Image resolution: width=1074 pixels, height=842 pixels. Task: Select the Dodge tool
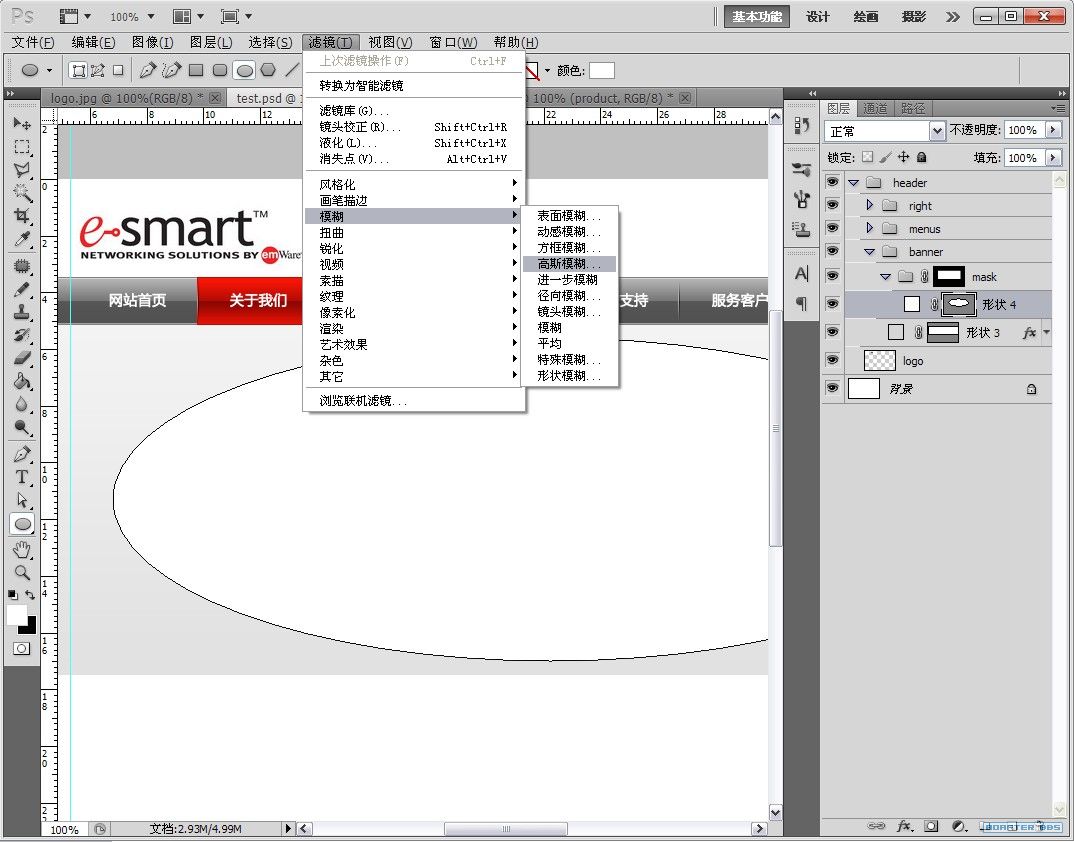click(22, 428)
